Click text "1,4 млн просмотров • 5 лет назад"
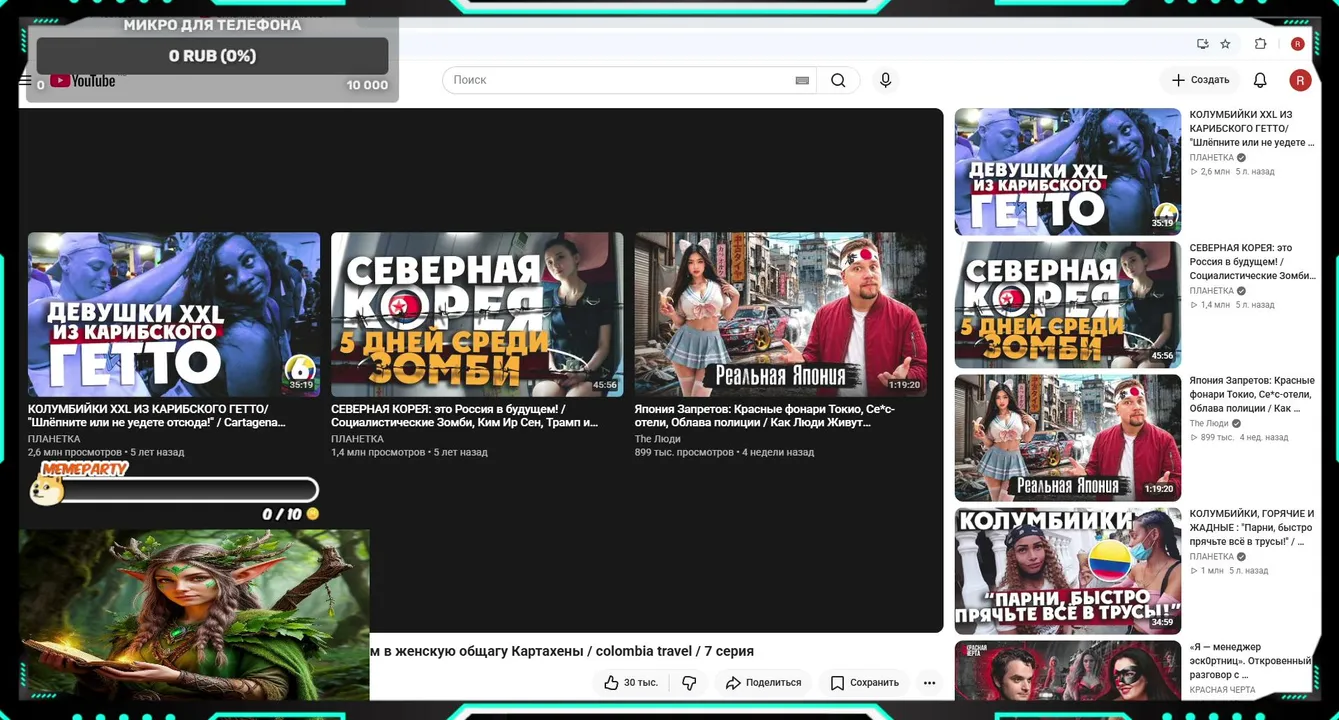Image resolution: width=1339 pixels, height=720 pixels. pos(409,453)
